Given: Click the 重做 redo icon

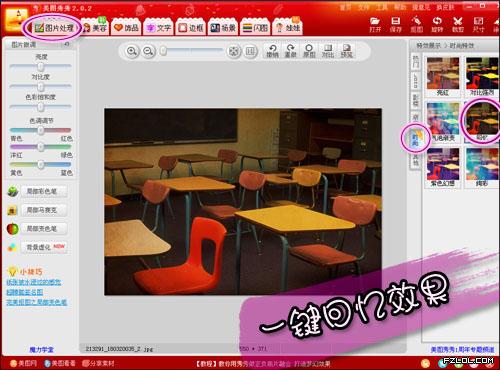Looking at the screenshot, I should pyautogui.click(x=290, y=51).
